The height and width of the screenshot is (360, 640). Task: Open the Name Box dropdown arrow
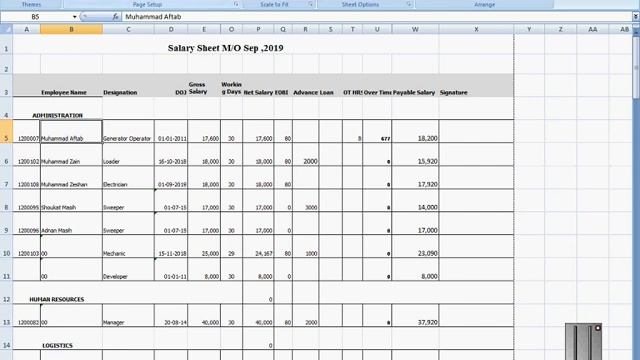[x=74, y=17]
